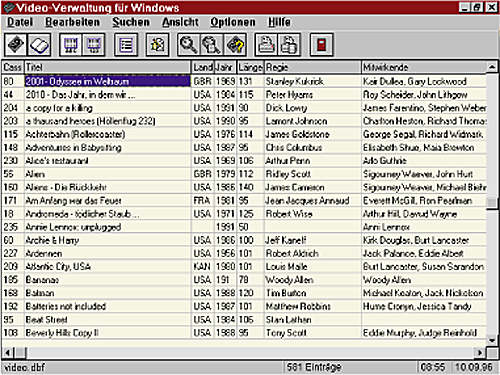Click the 'FRA' country cell
The height and width of the screenshot is (375, 500).
[x=203, y=201]
